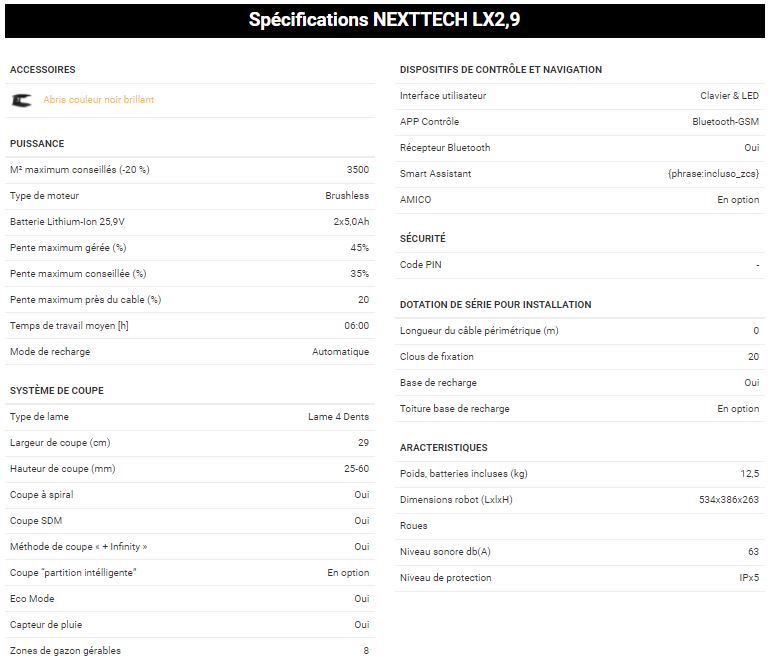Viewport: 776px width, 659px height.
Task: Click 'Longueur du câble périmétrique (m)' label
Action: tap(479, 330)
